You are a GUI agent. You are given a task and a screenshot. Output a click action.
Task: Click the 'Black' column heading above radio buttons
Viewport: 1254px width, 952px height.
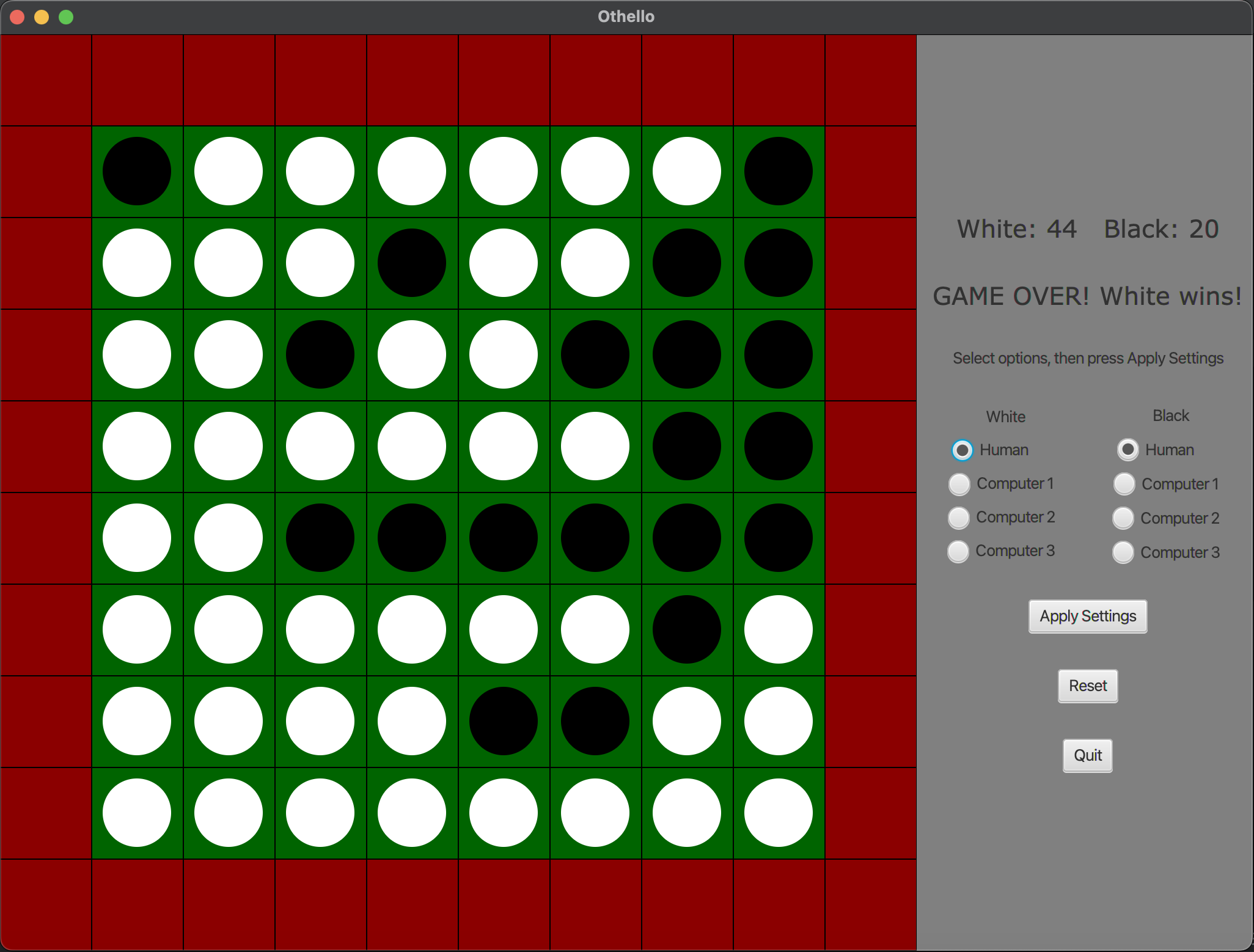click(x=1171, y=416)
